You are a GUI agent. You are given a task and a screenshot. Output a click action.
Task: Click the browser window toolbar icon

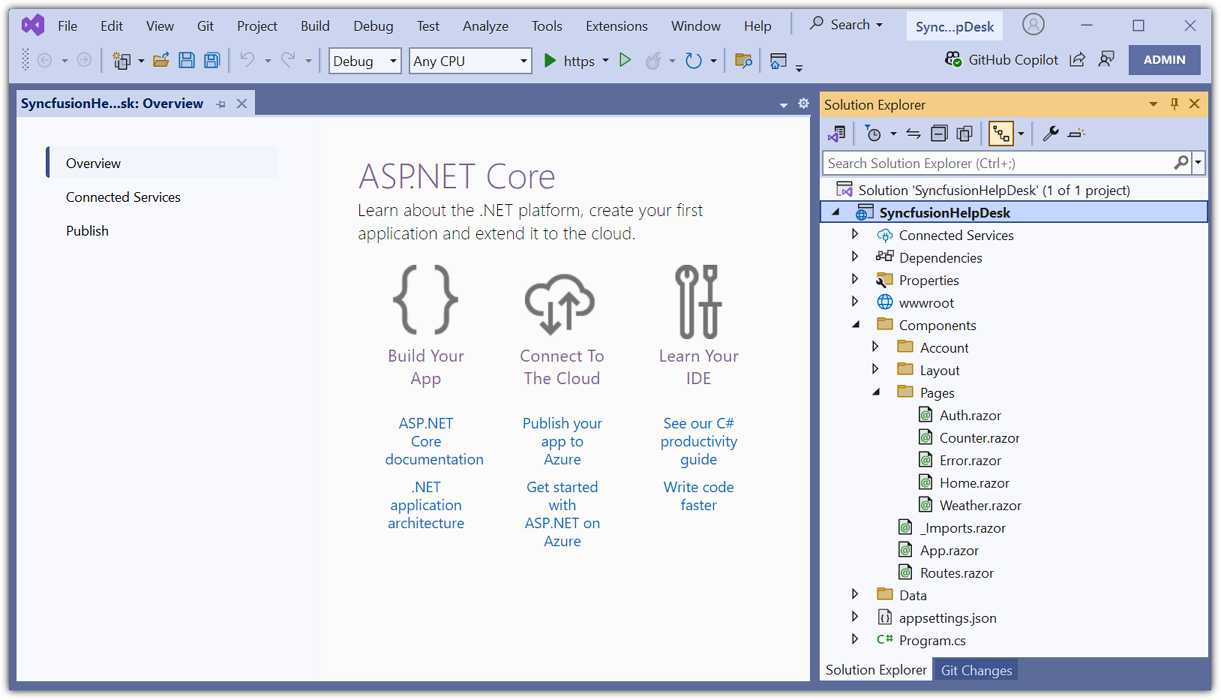tap(778, 61)
